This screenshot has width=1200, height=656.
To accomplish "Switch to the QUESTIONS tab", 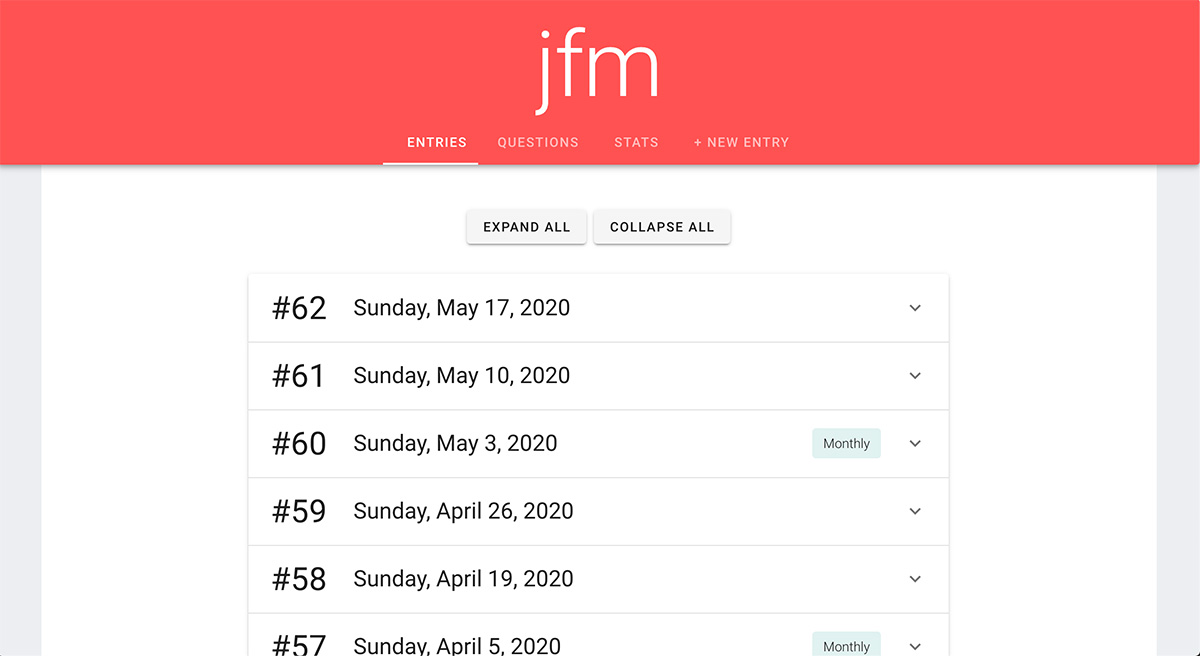I will click(537, 142).
